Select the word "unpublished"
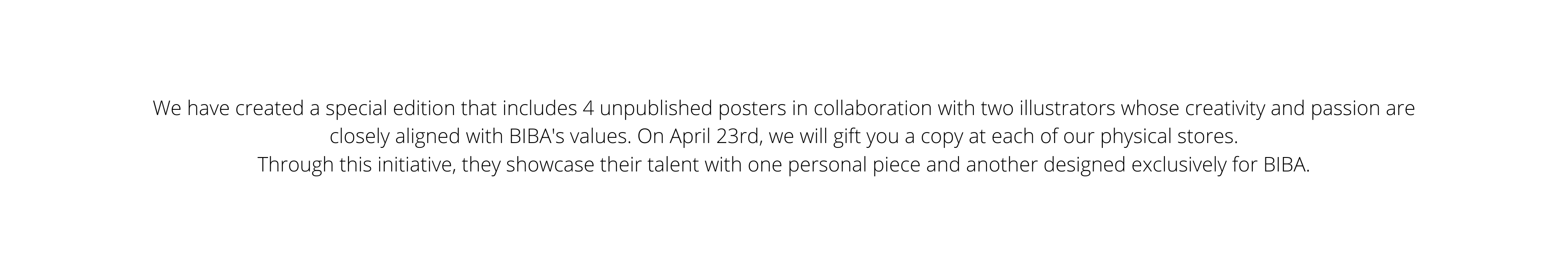This screenshot has height=262, width=1568. point(656,109)
